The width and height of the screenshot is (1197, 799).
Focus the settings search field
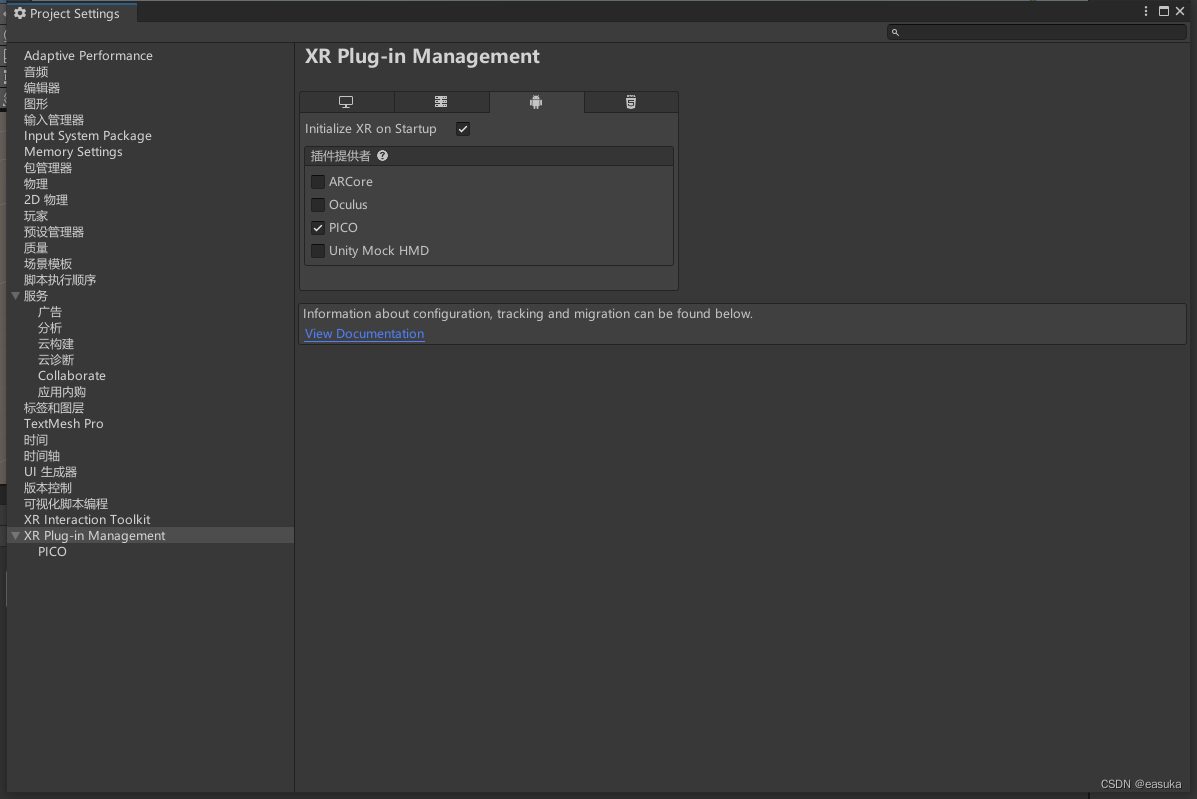(1037, 32)
